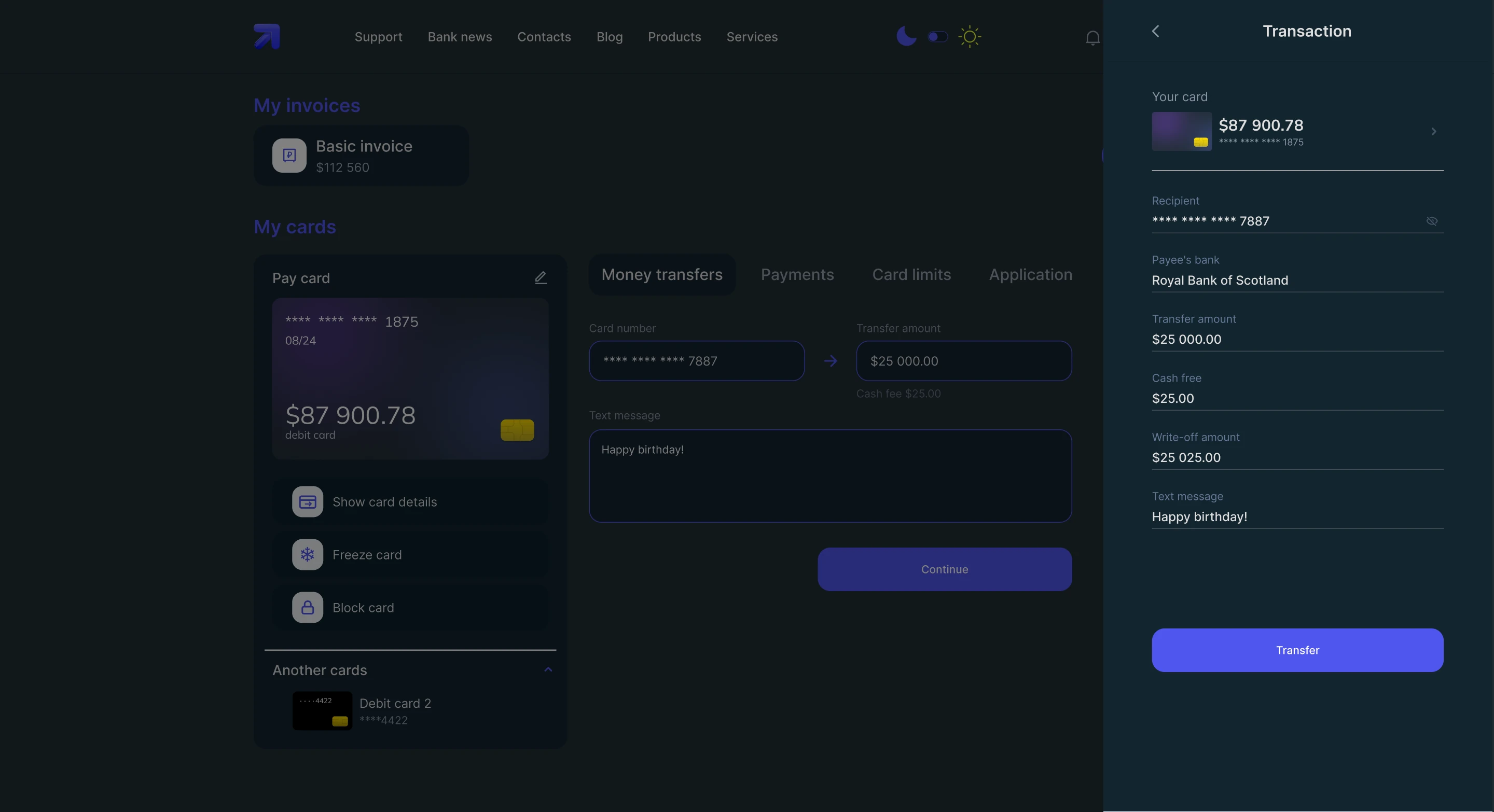
Task: Click the Continue button
Action: click(944, 569)
